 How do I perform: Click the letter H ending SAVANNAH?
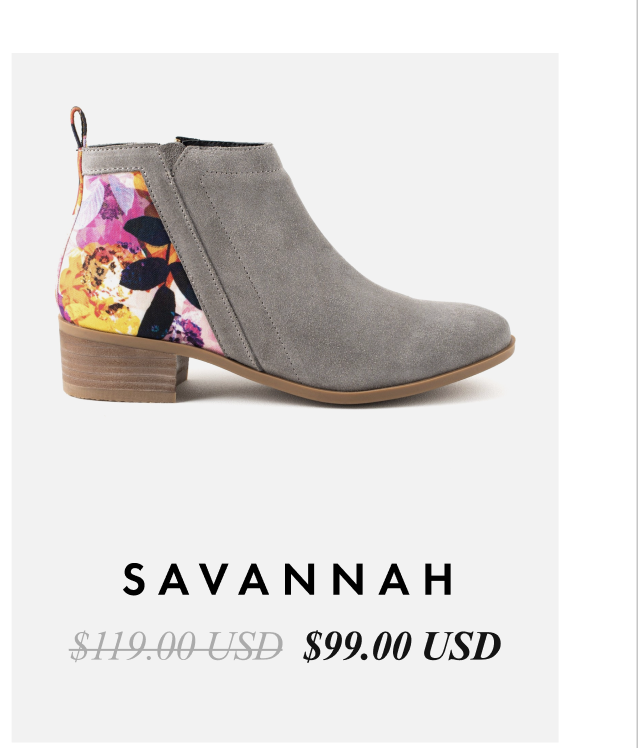(439, 579)
